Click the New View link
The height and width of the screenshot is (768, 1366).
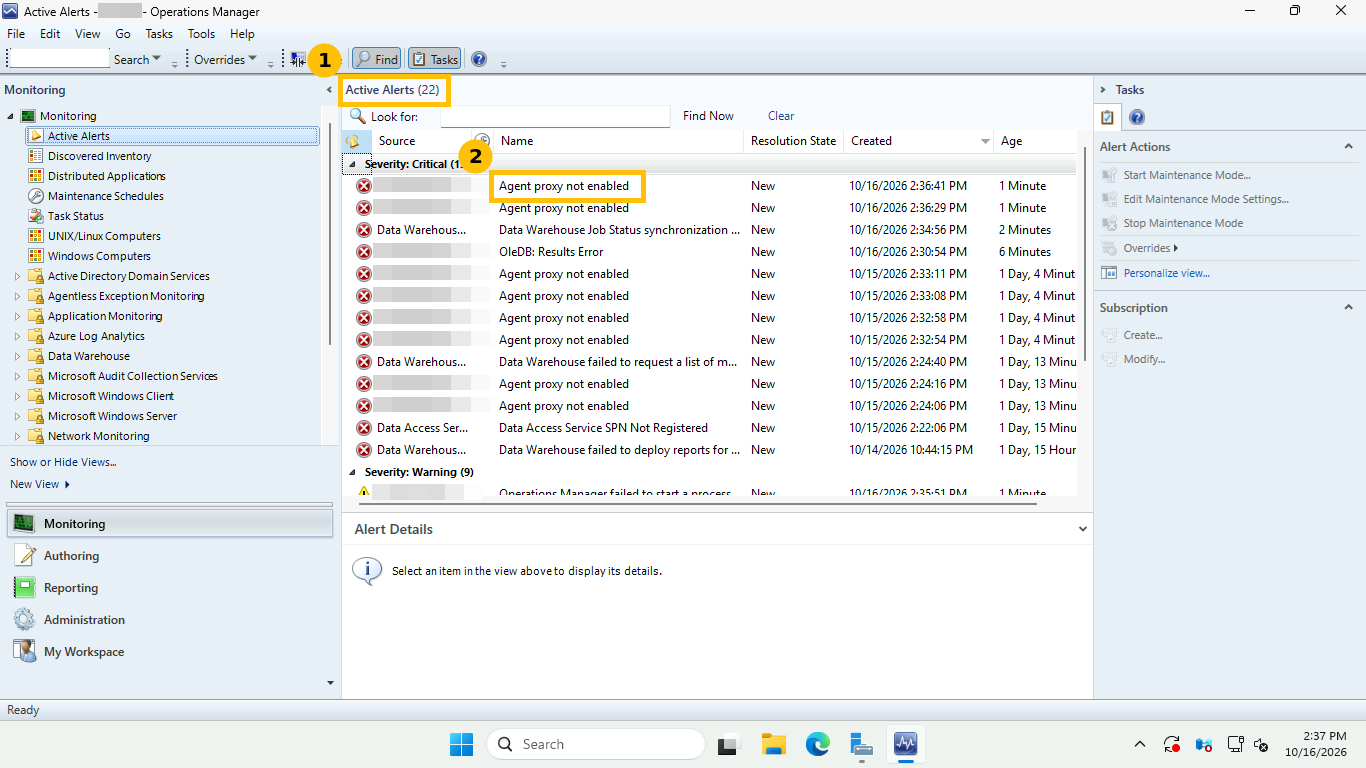coord(40,484)
